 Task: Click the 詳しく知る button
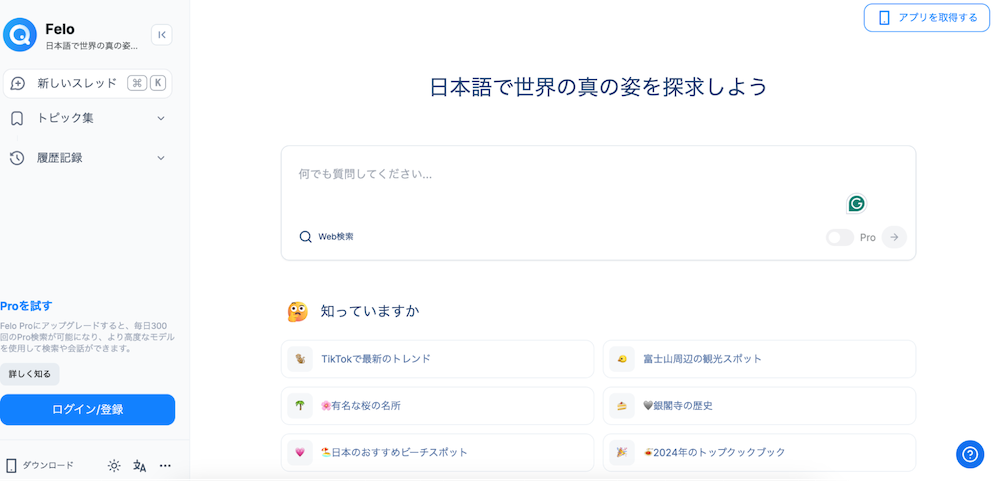click(x=29, y=374)
